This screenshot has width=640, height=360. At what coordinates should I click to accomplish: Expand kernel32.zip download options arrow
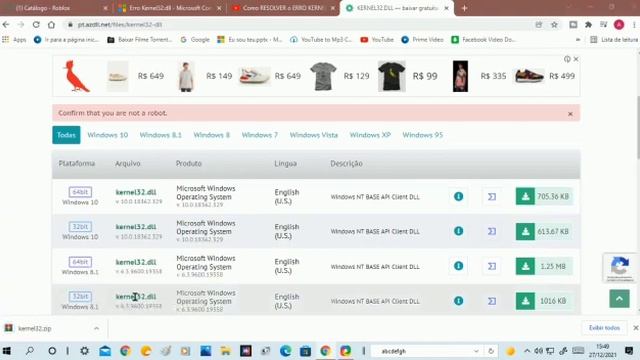pyautogui.click(x=96, y=328)
